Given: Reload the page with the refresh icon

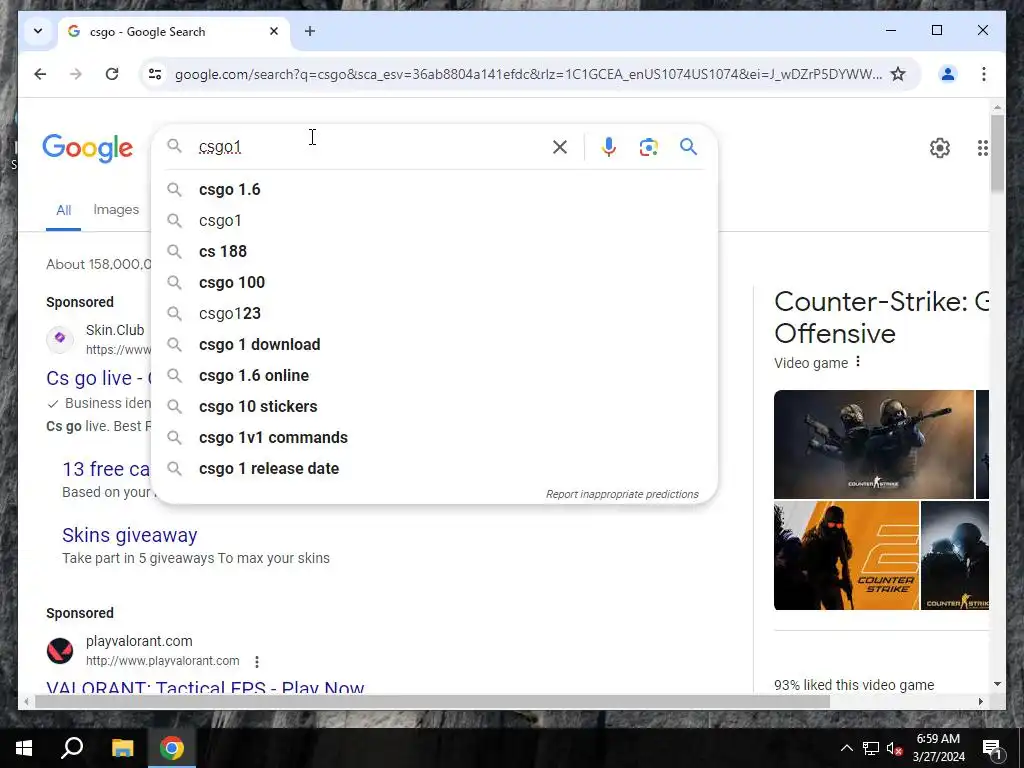Looking at the screenshot, I should click(x=112, y=74).
